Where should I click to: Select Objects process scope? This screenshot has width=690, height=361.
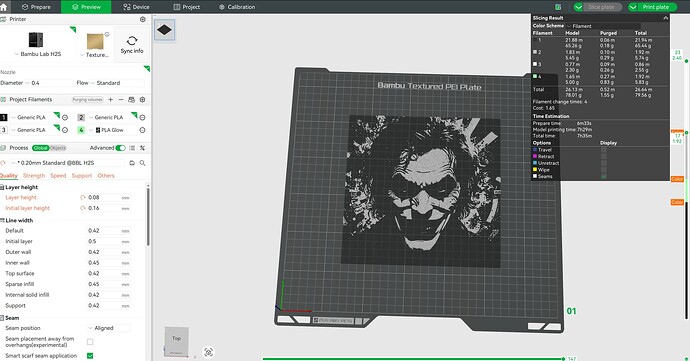click(58, 148)
